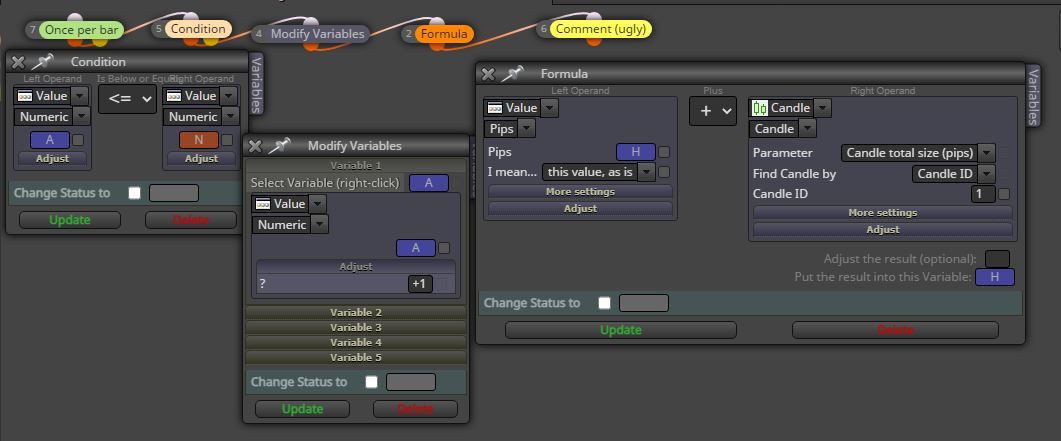
Task: Open the <= comparison operator dropdown
Action: point(127,99)
